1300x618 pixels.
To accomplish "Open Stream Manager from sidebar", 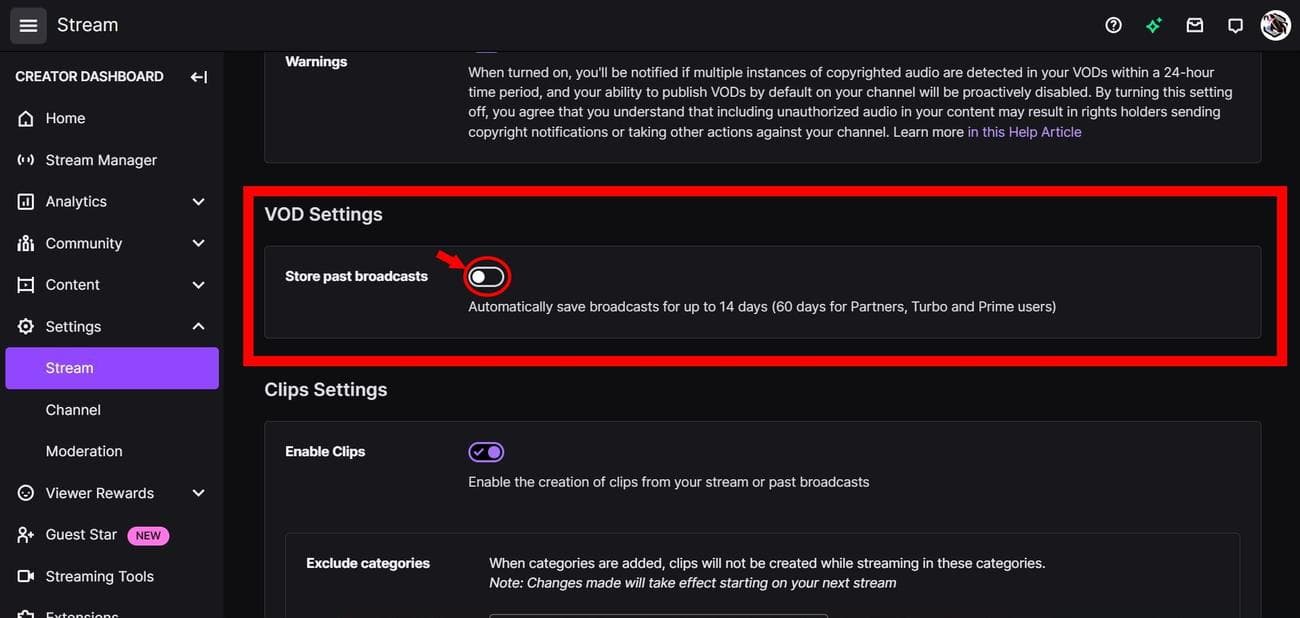I will click(101, 160).
